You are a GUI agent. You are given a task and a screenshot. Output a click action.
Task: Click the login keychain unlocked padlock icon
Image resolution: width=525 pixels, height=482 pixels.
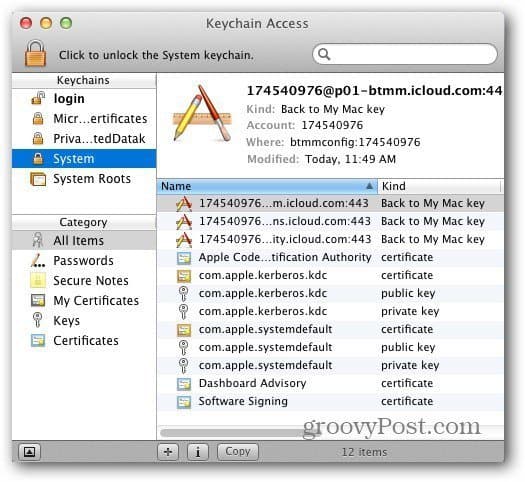point(38,98)
